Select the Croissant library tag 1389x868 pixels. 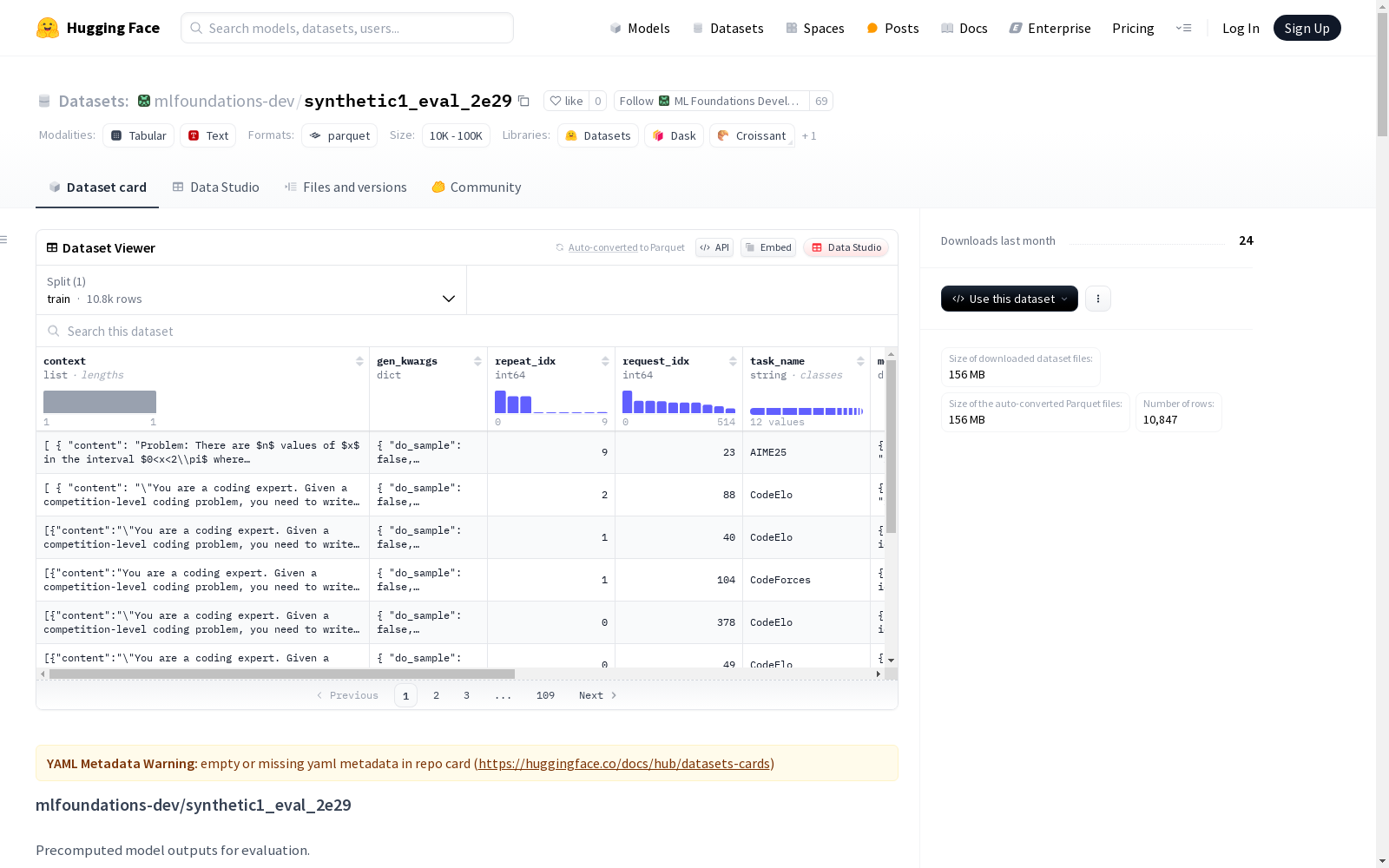pyautogui.click(x=752, y=135)
